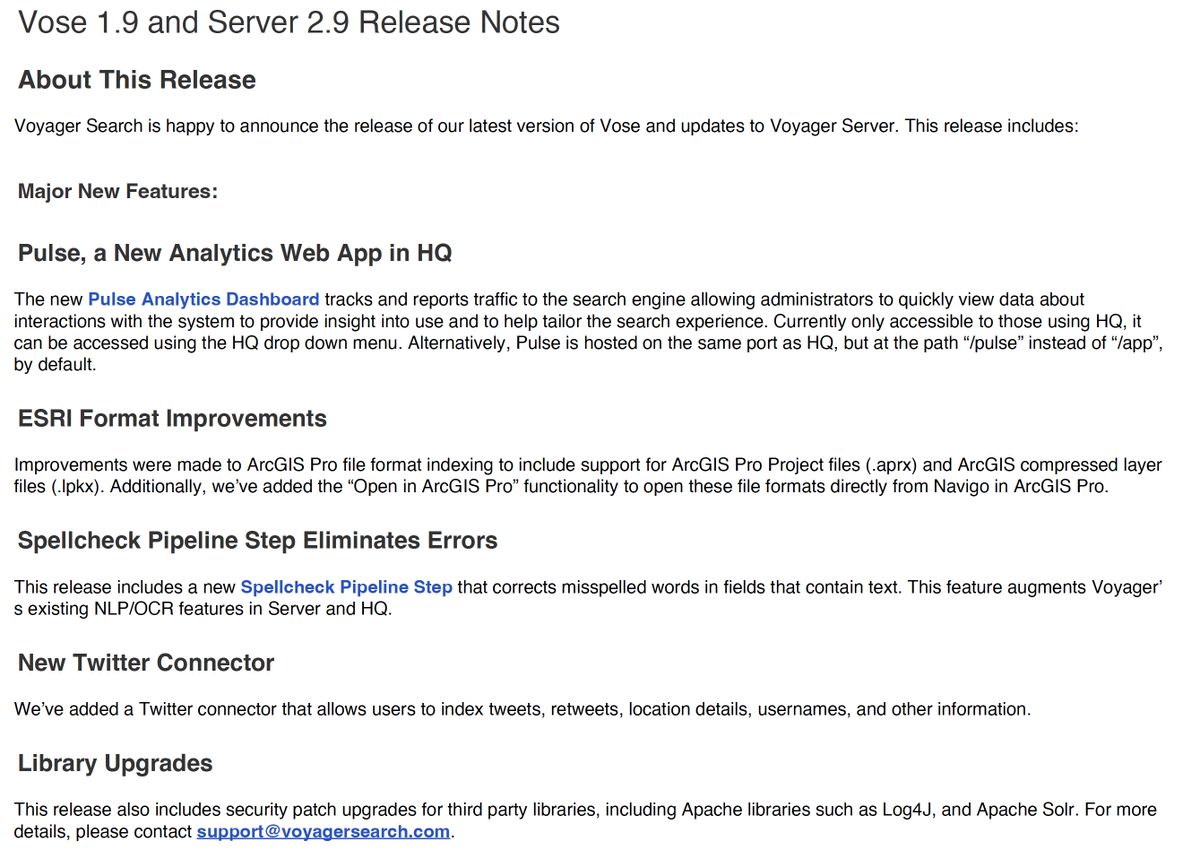1200x850 pixels.
Task: Click the line starting 'This release also includes security patch'
Action: coord(585,809)
